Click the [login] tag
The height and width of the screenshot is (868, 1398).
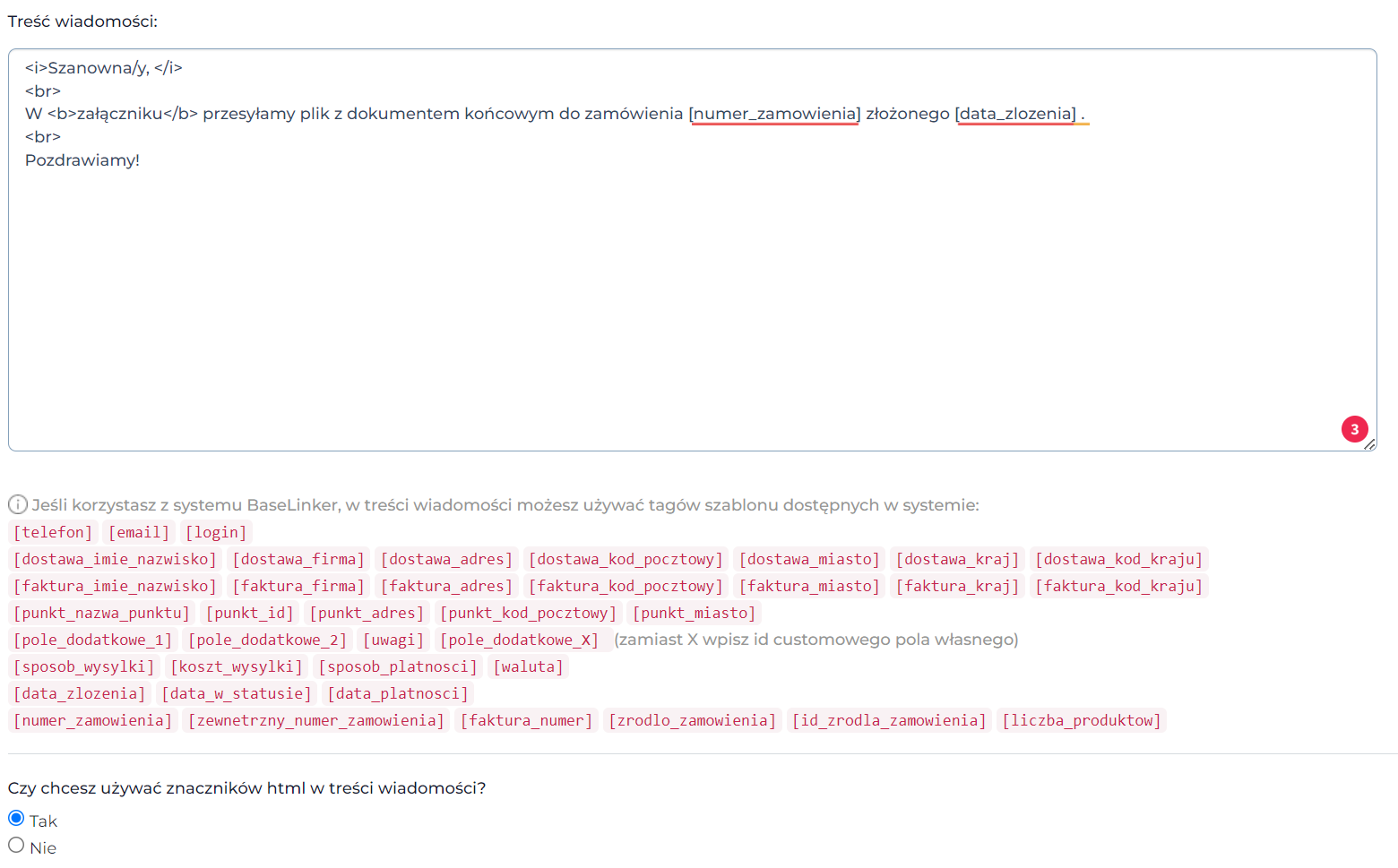click(216, 532)
